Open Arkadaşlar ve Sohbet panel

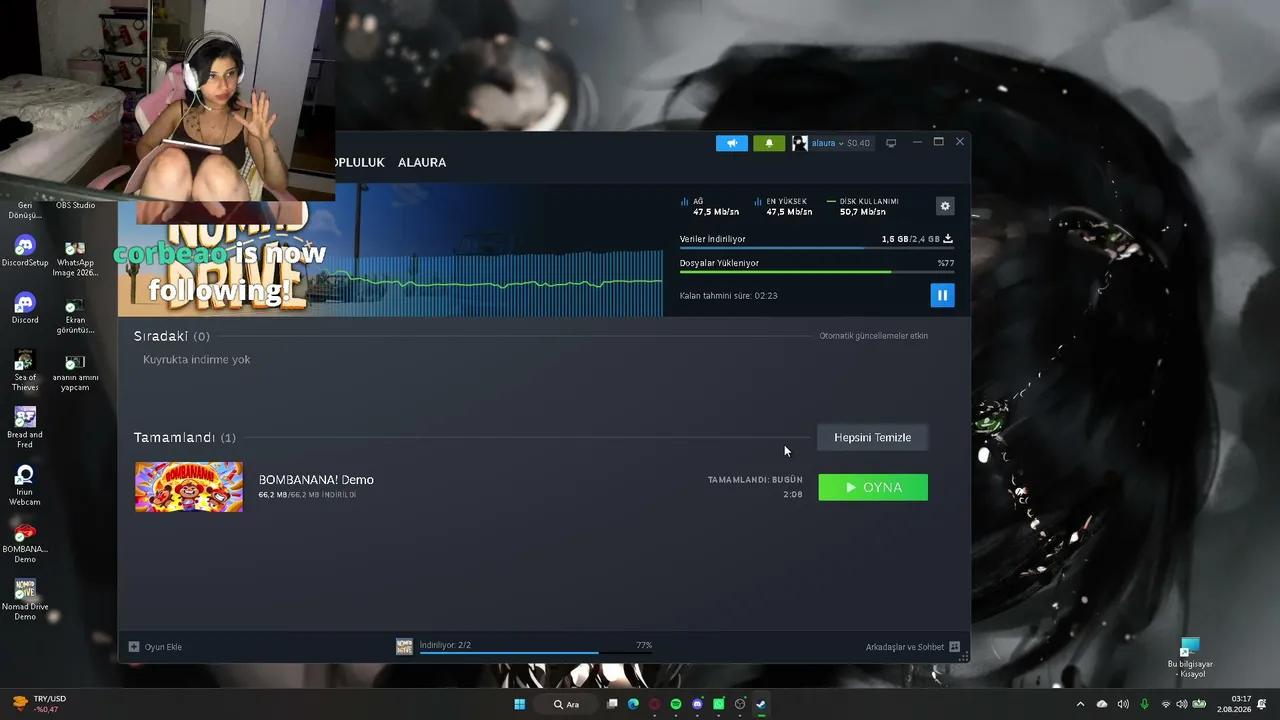[x=905, y=647]
